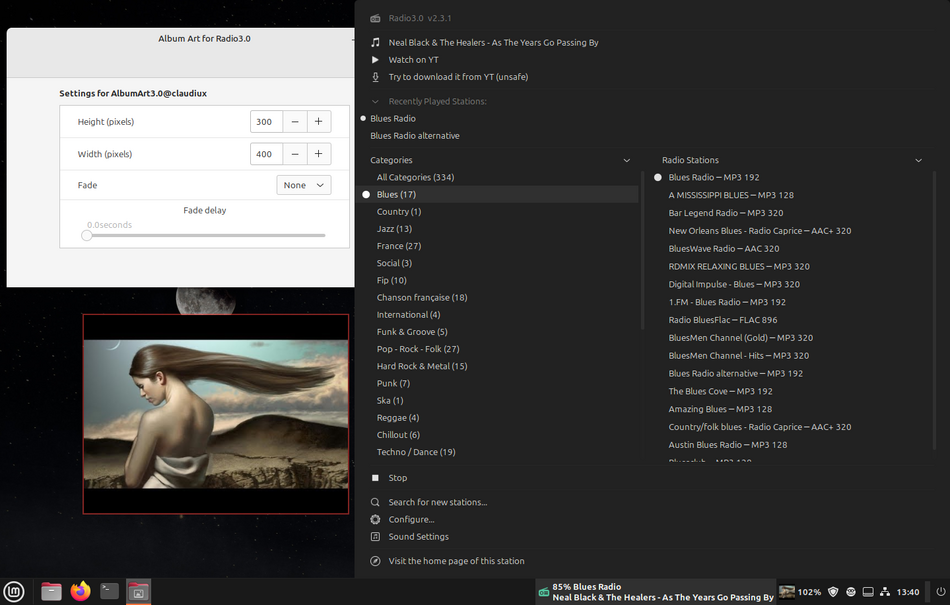Select the Blues Radio – MP3 192 station
Viewport: 950px width, 605px height.
coord(714,177)
